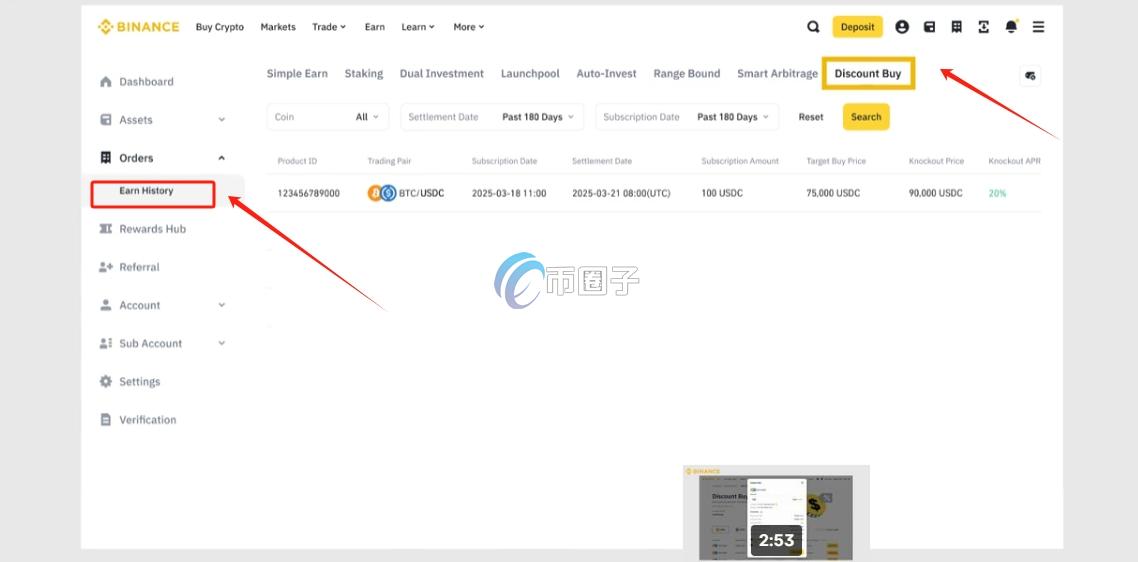Open the Markets menu item
Image resolution: width=1138 pixels, height=562 pixels.
(x=278, y=27)
